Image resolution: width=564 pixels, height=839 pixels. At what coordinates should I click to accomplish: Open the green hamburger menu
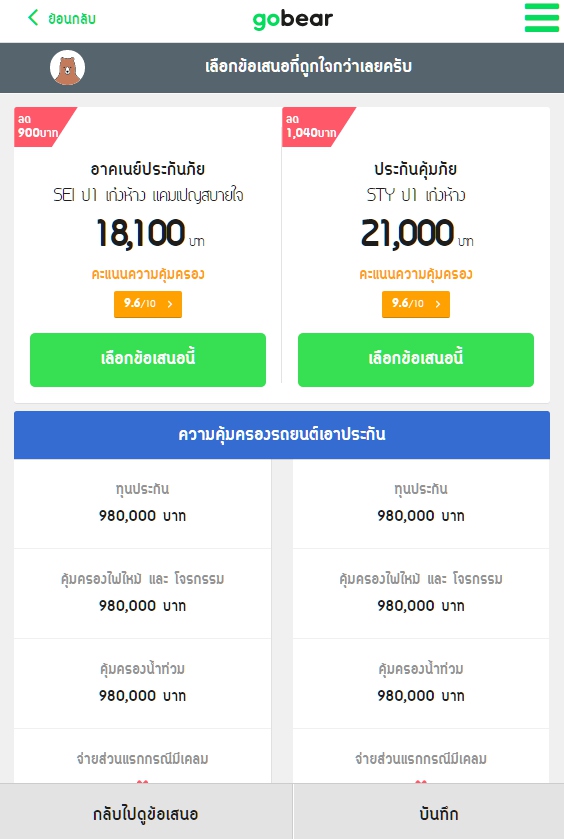point(542,18)
